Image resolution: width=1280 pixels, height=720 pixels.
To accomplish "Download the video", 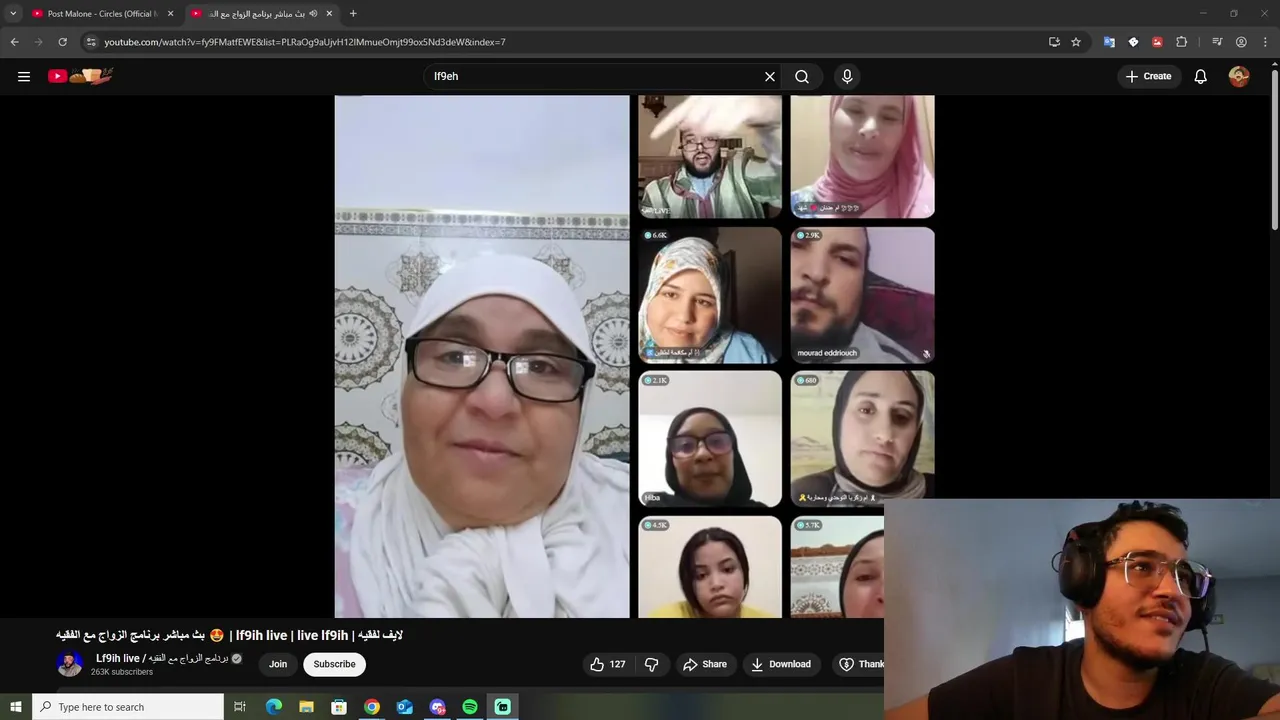I will pyautogui.click(x=780, y=664).
